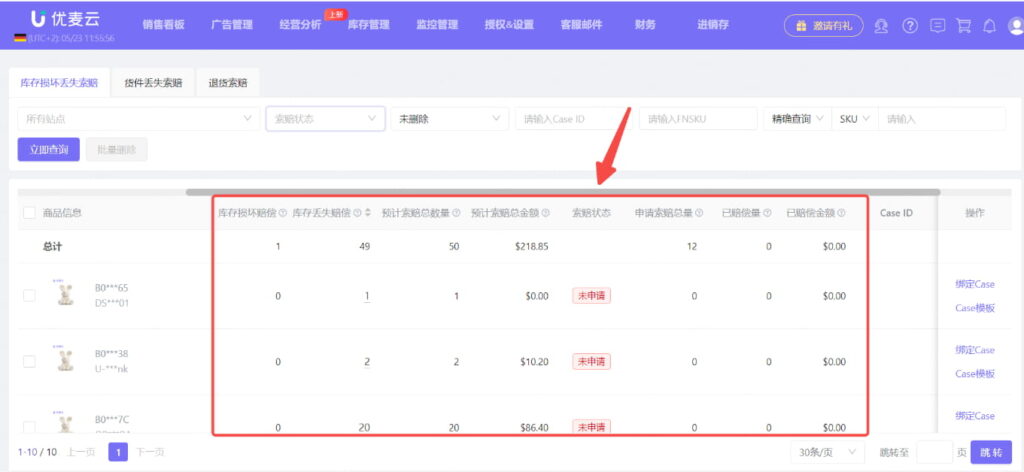This screenshot has width=1024, height=472.
Task: Click the 跳转 jump button
Action: tap(991, 452)
